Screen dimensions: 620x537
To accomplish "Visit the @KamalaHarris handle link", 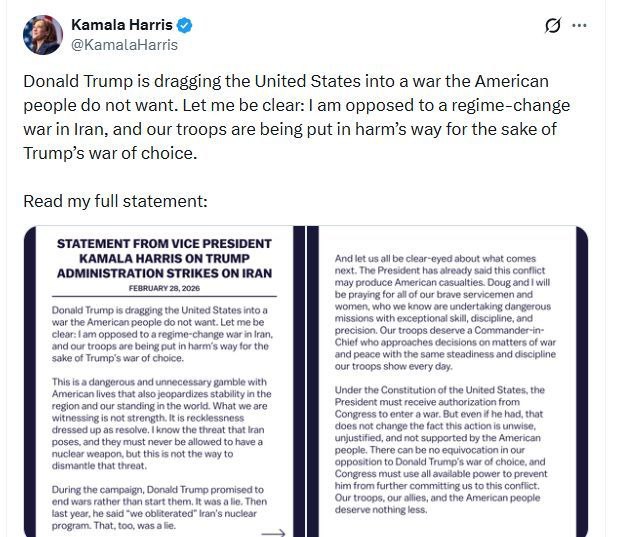I will (x=124, y=44).
